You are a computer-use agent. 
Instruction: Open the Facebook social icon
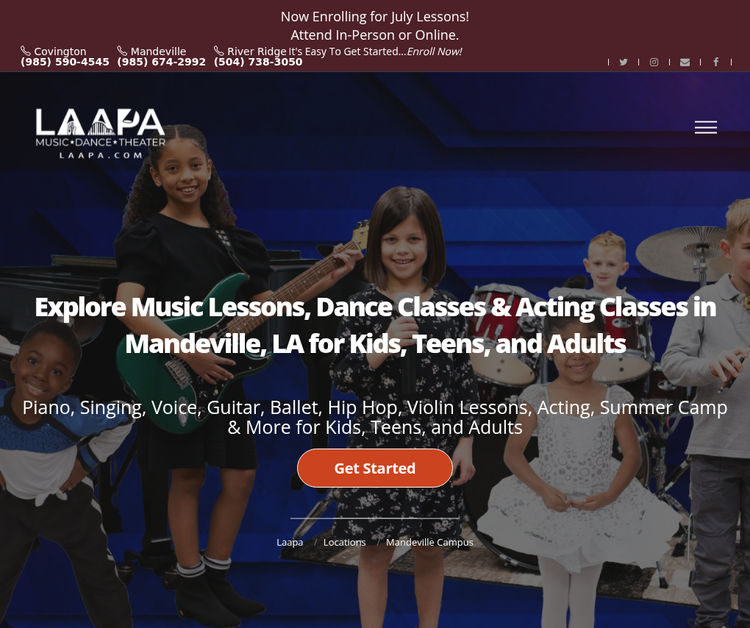point(716,62)
